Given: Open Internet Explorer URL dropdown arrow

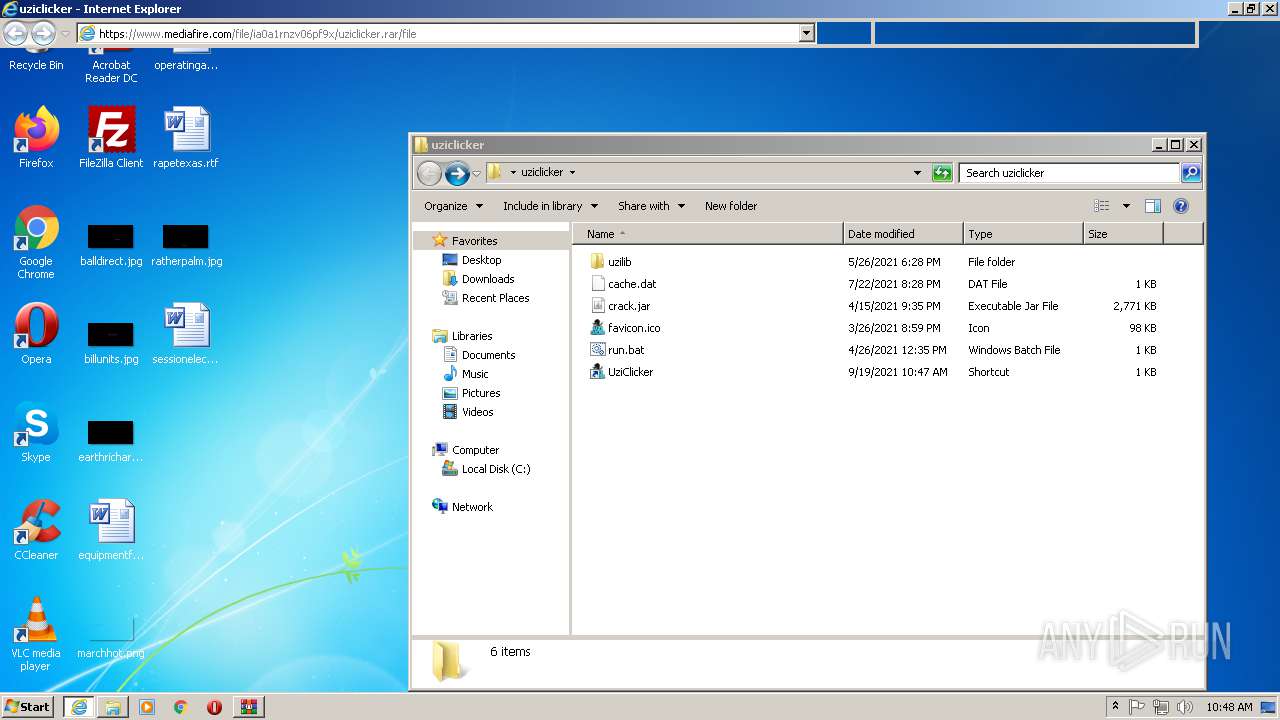Looking at the screenshot, I should click(807, 33).
